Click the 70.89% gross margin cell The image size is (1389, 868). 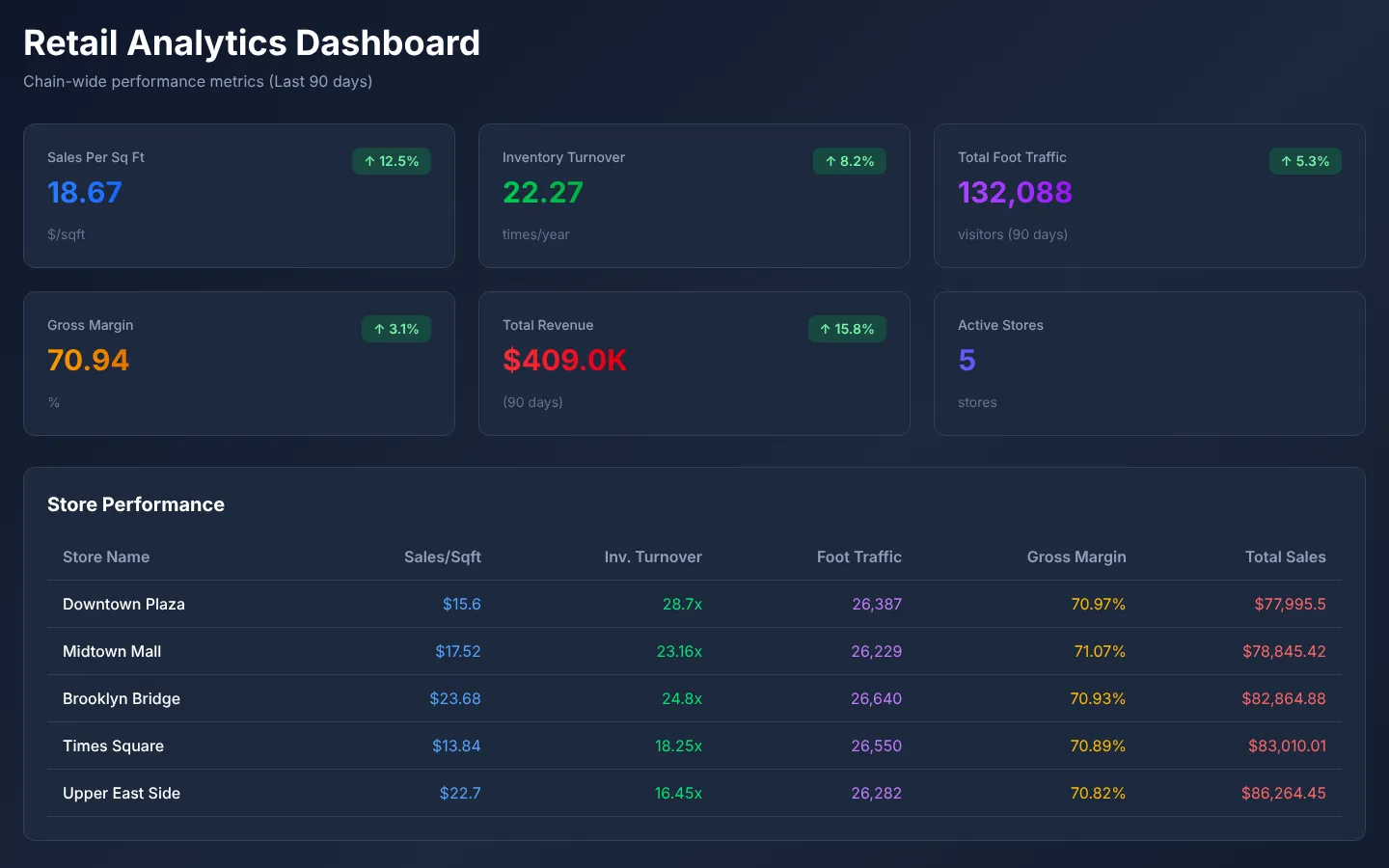[1098, 746]
